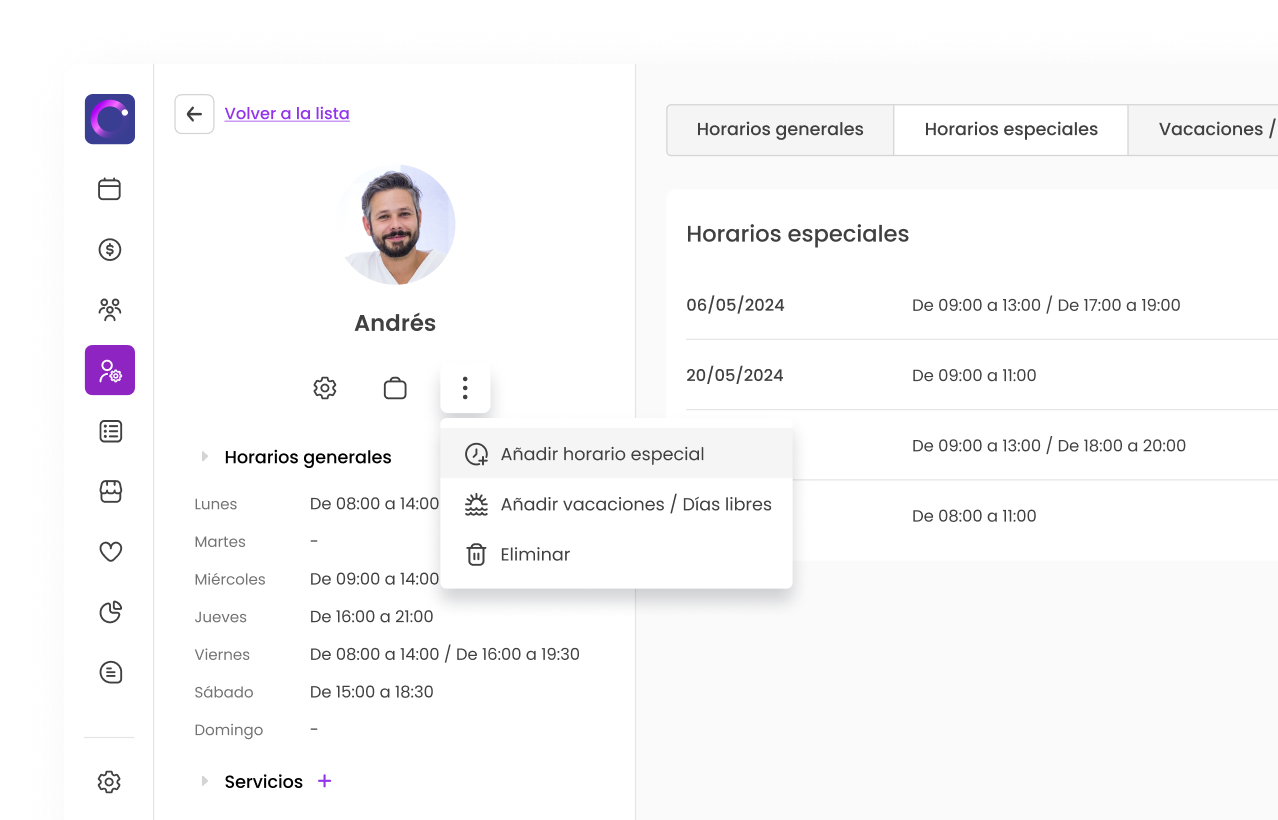The height and width of the screenshot is (820, 1278).
Task: Click the back arrow button
Action: [194, 114]
